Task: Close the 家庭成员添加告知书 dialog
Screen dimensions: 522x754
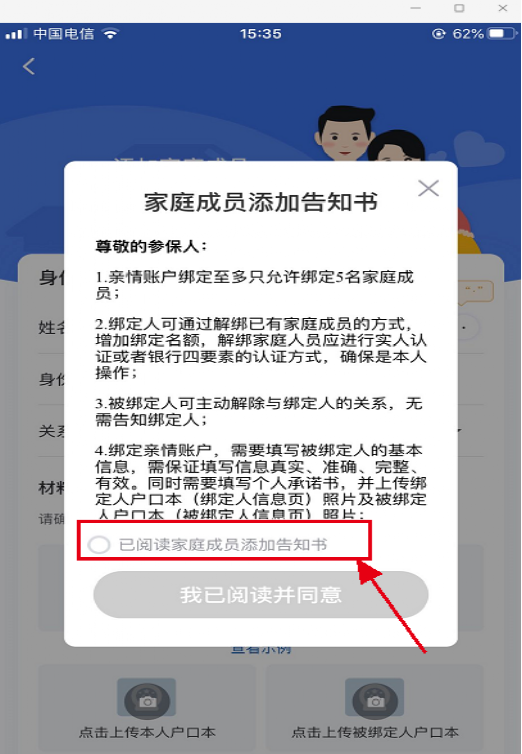Action: [428, 188]
